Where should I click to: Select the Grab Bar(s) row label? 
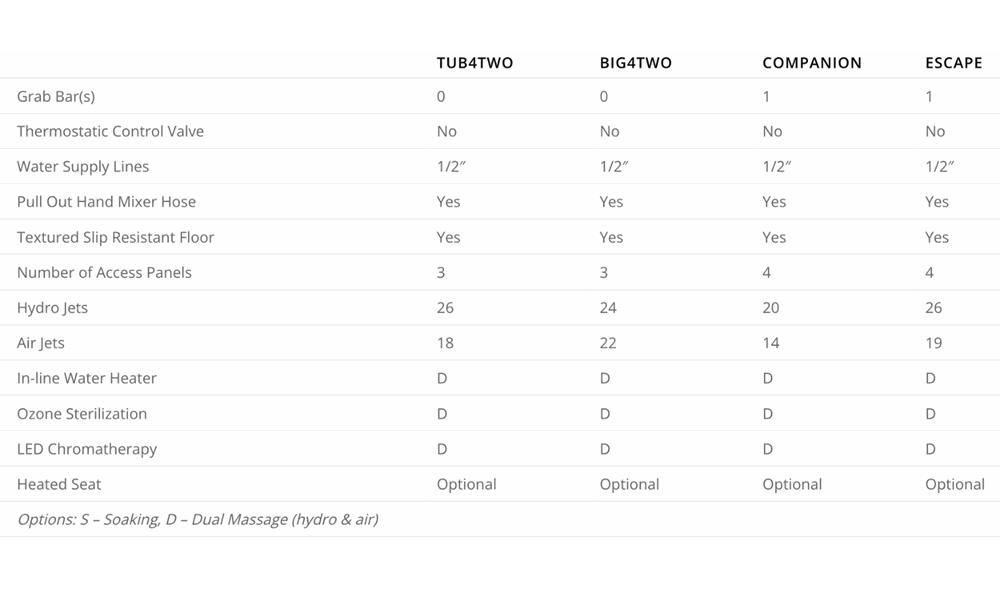pyautogui.click(x=56, y=96)
